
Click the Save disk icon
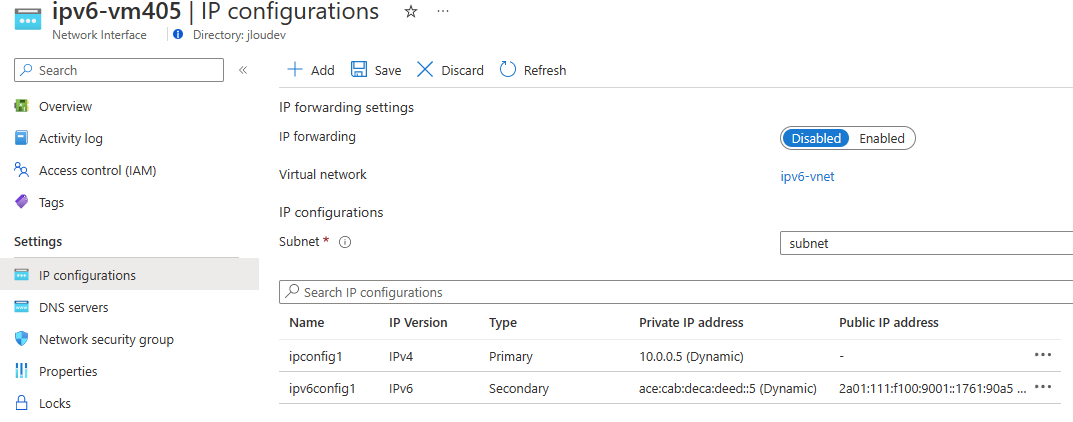pyautogui.click(x=359, y=70)
